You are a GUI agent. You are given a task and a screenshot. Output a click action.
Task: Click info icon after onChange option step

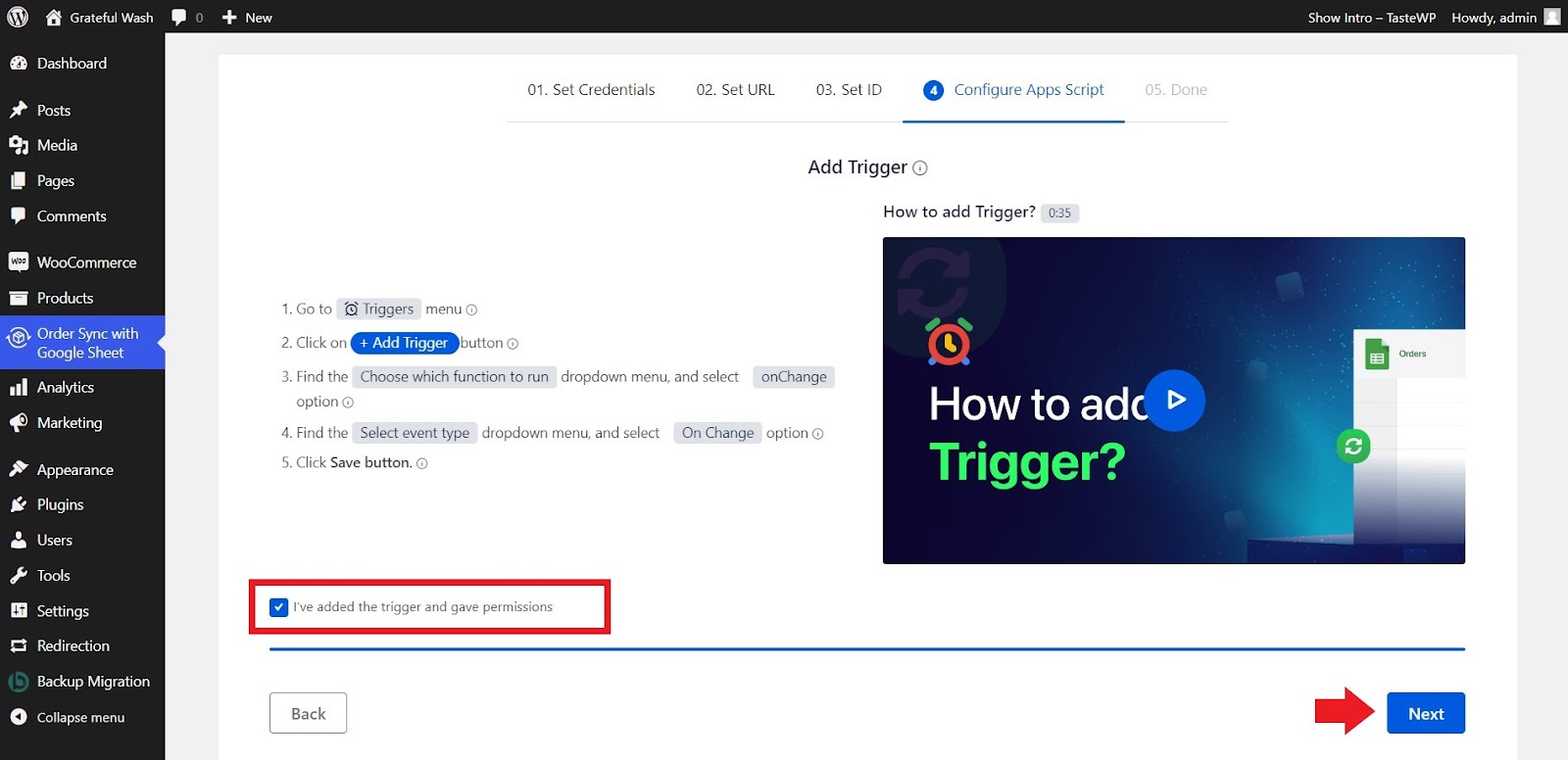(348, 403)
